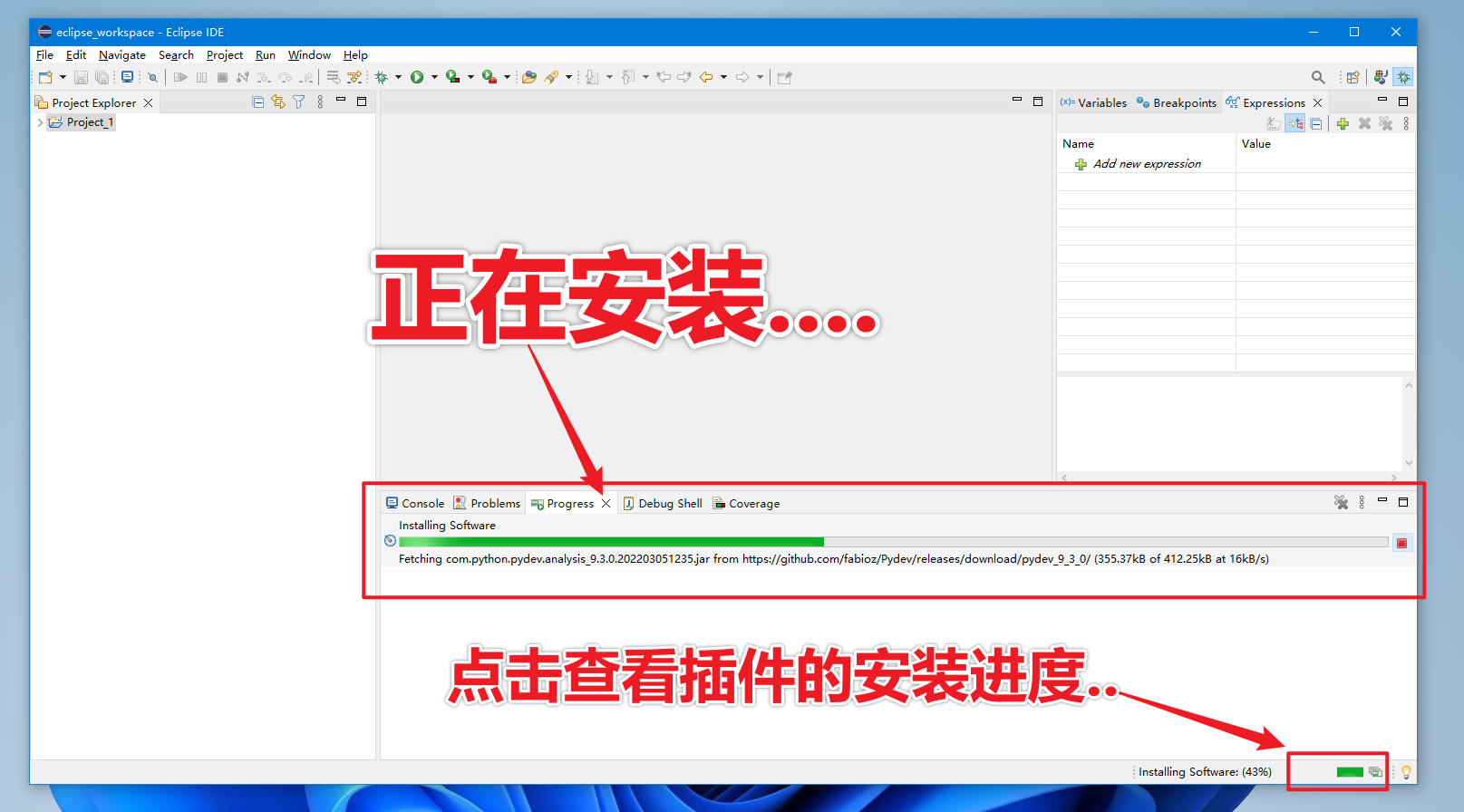This screenshot has width=1464, height=812.
Task: Toggle Skip All Breakpoints icon
Action: tap(152, 77)
